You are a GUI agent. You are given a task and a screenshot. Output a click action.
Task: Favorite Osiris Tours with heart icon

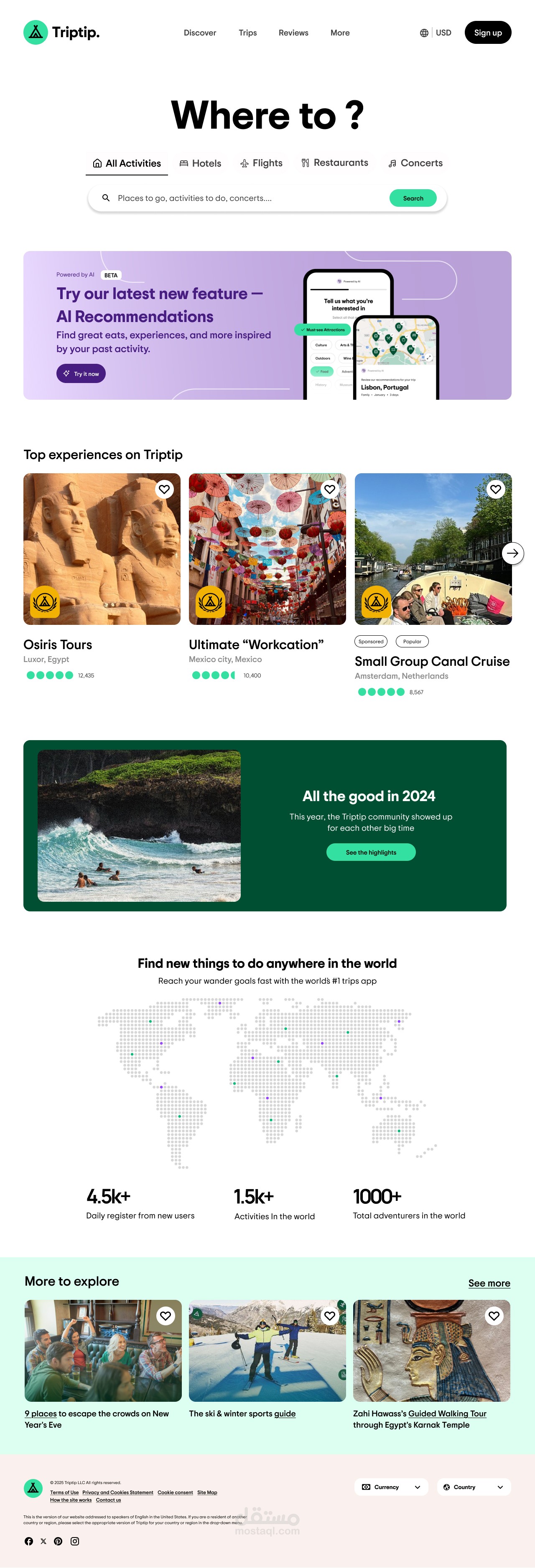tap(164, 490)
